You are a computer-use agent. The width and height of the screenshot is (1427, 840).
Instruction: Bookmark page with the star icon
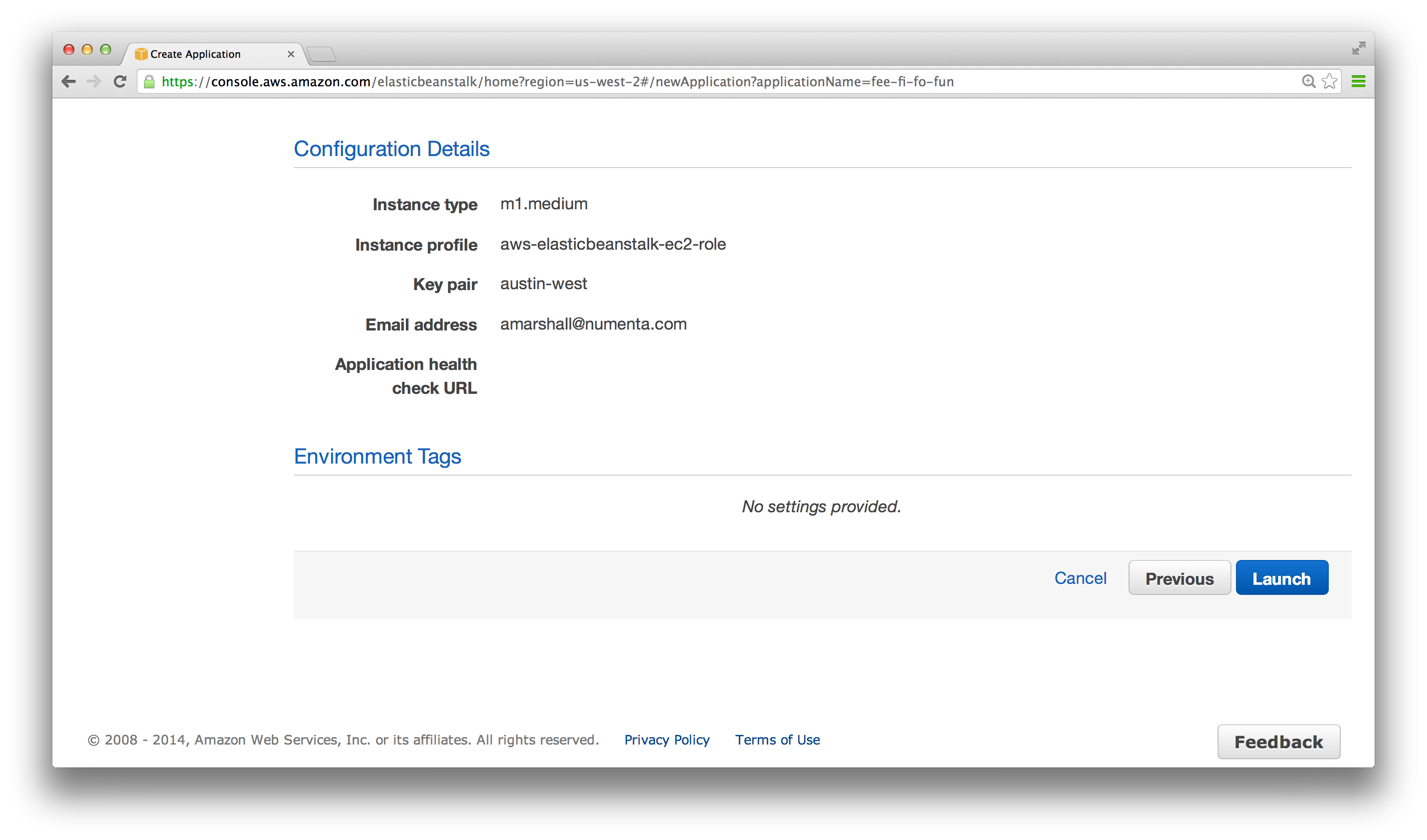[x=1329, y=82]
